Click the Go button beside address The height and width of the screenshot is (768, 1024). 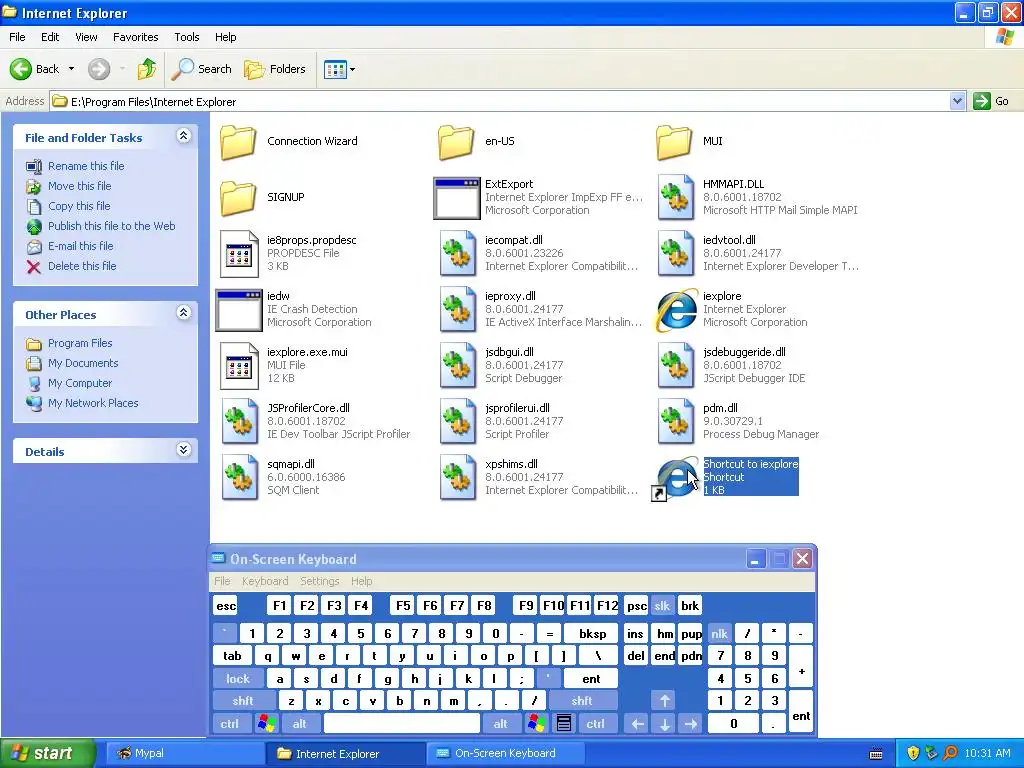pyautogui.click(x=991, y=101)
